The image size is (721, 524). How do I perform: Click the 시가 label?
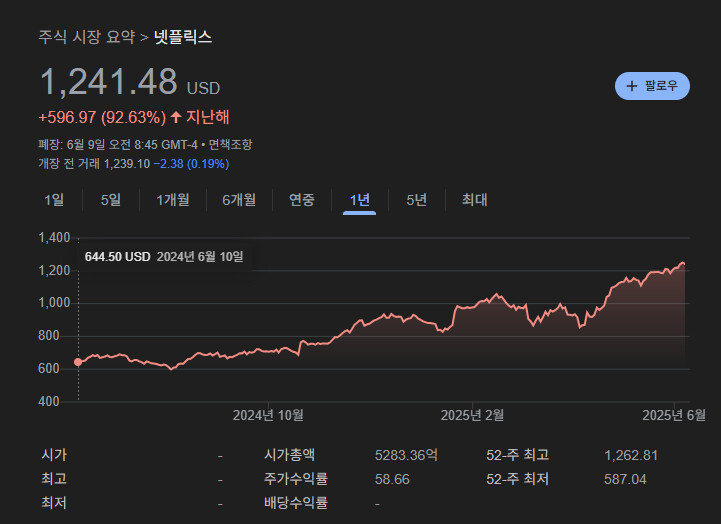tap(54, 455)
